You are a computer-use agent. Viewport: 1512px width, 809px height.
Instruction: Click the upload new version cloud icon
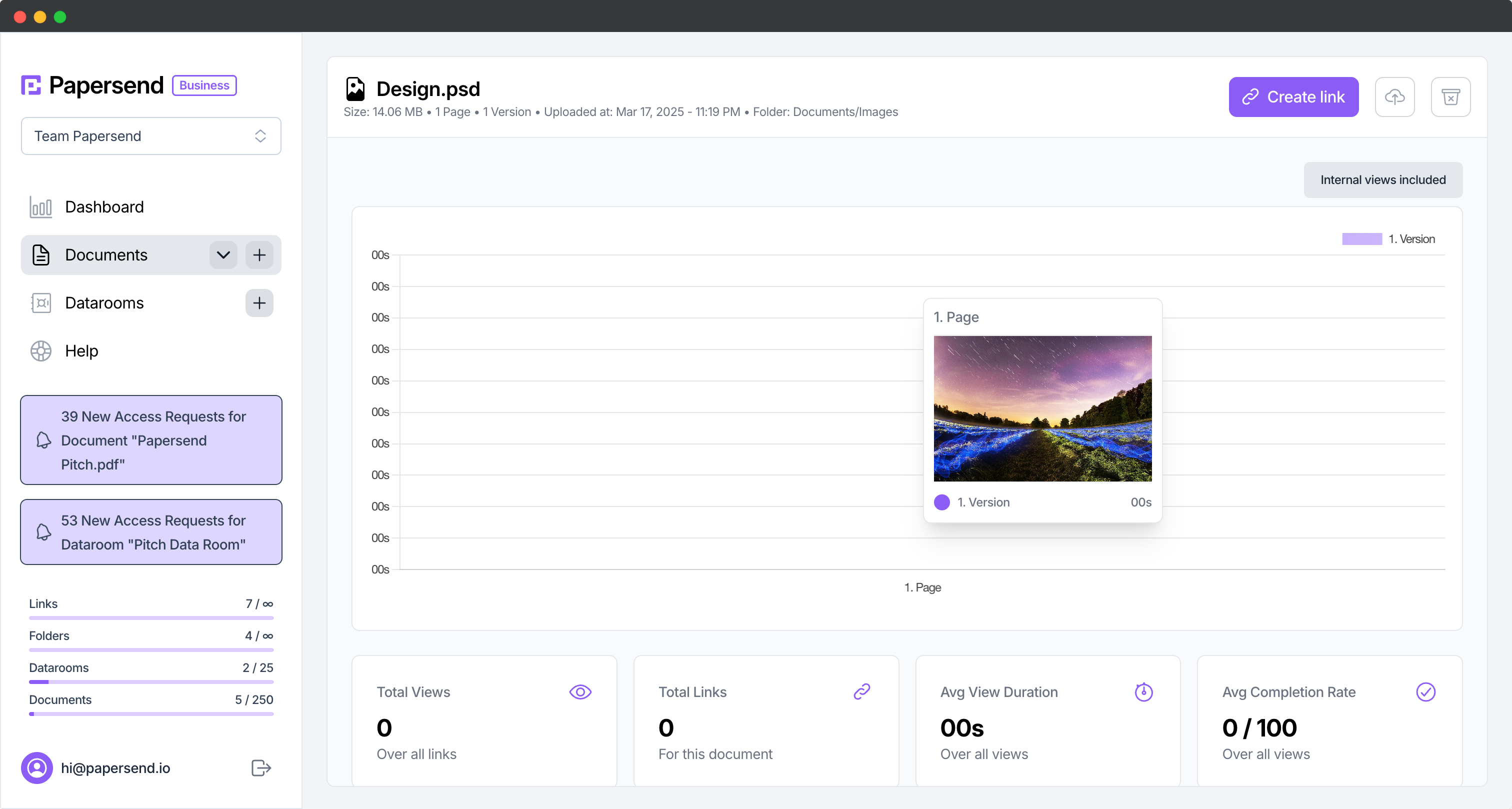click(1394, 97)
